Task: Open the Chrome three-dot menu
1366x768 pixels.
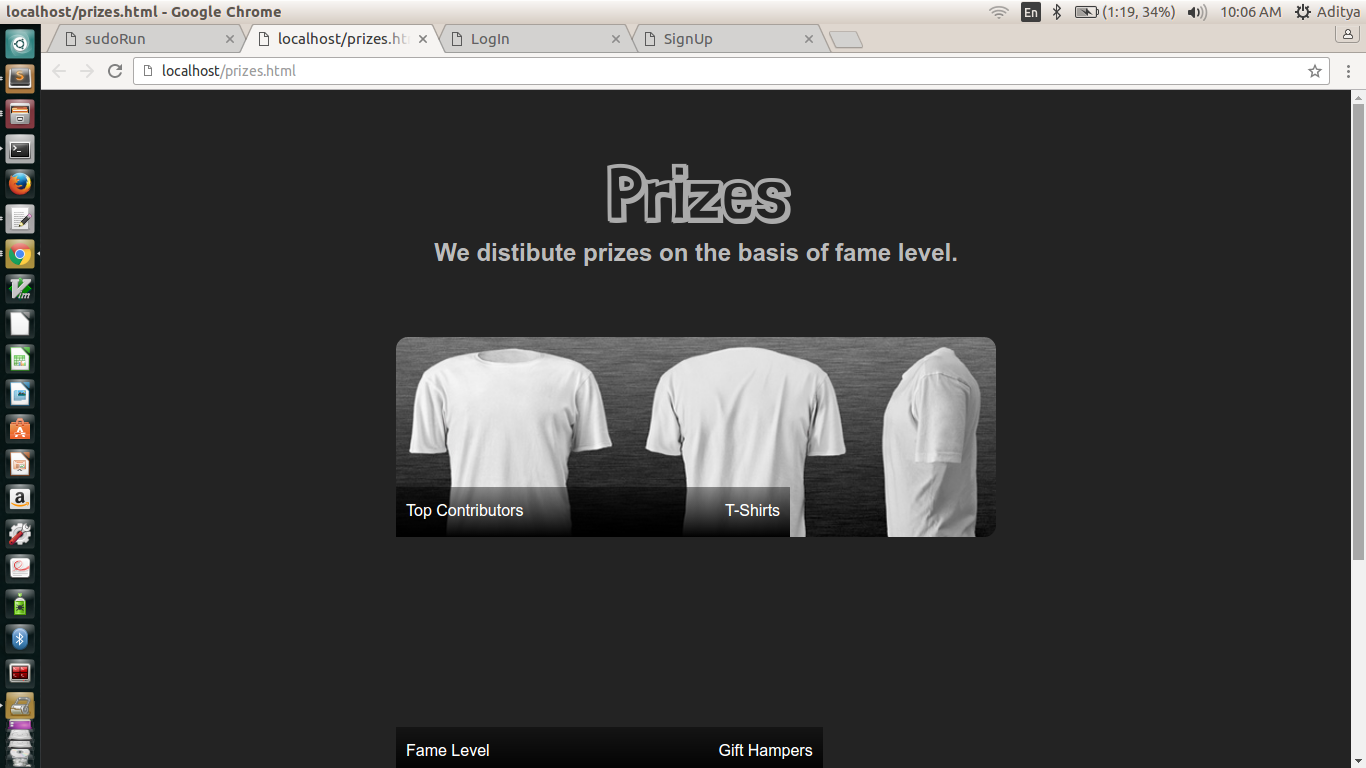Action: click(x=1348, y=71)
